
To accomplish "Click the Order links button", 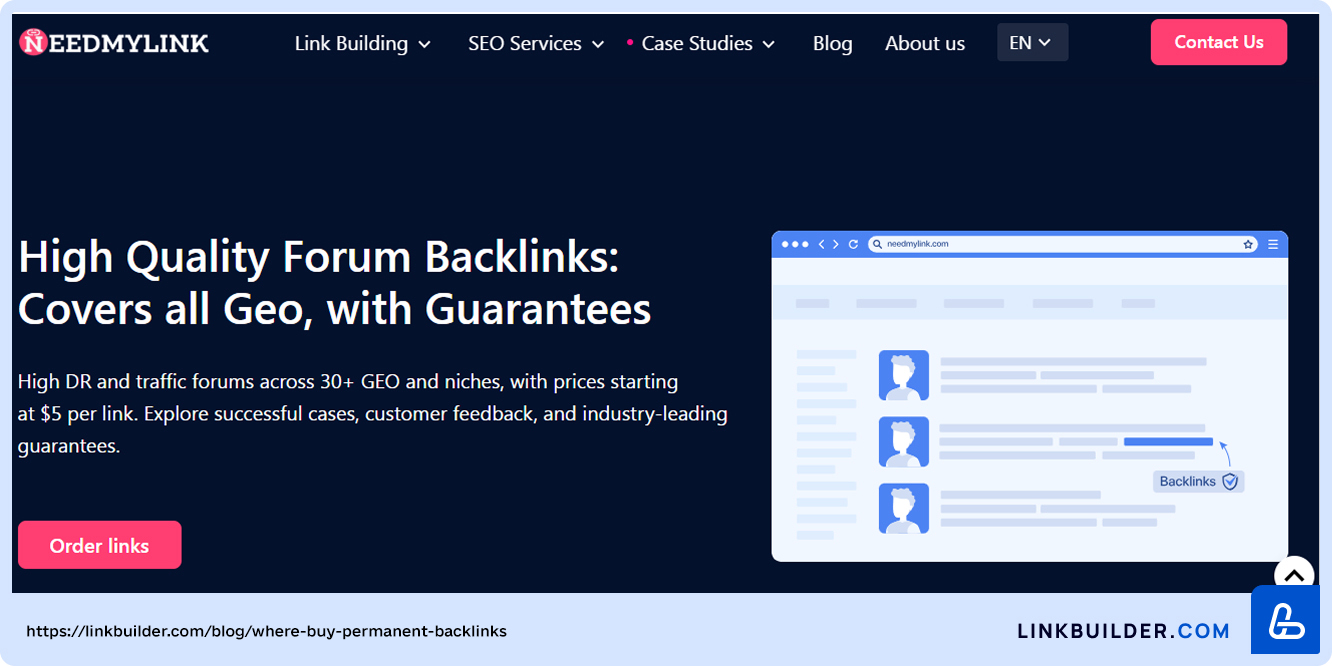I will 100,545.
